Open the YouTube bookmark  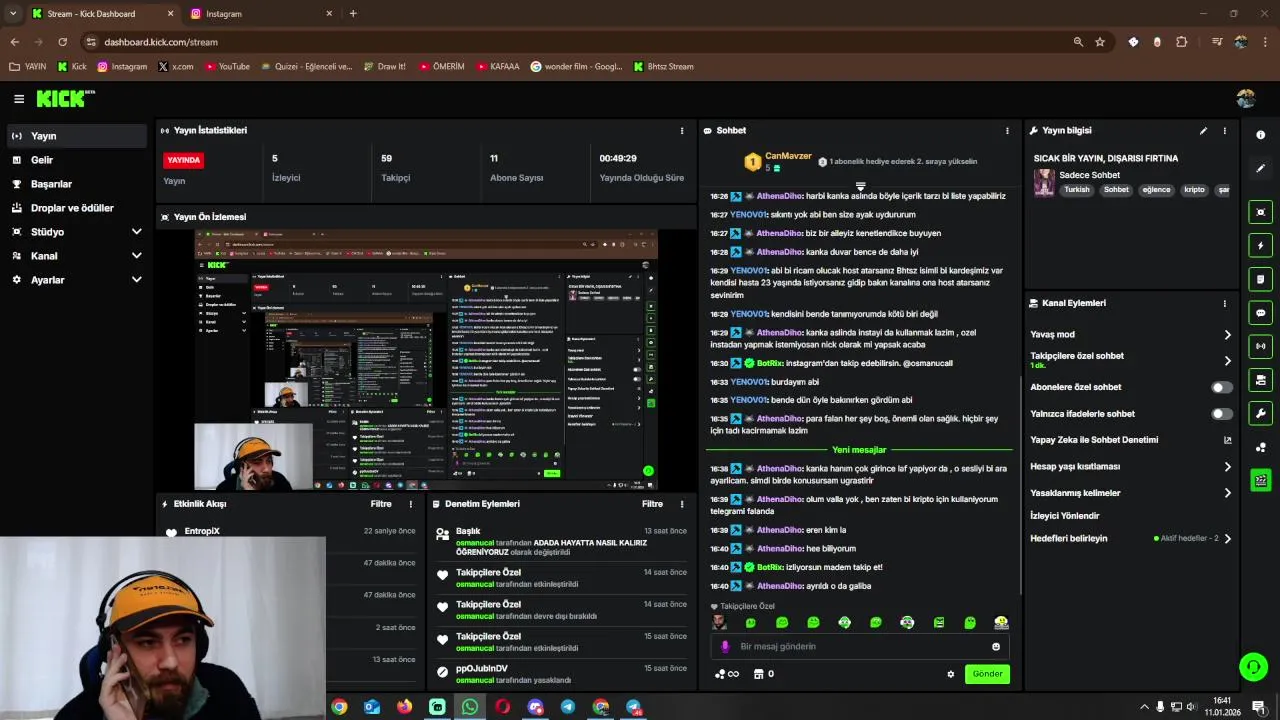[227, 67]
